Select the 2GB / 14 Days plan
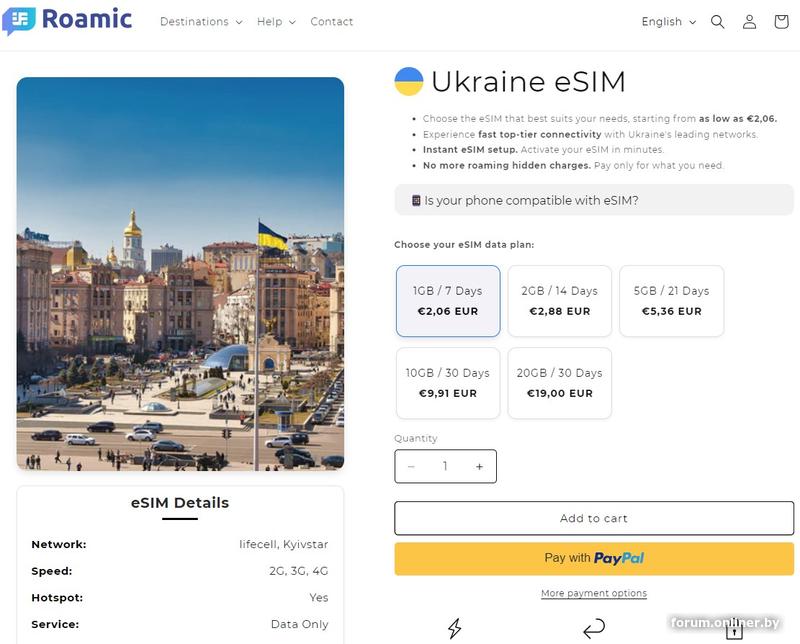The image size is (800, 644). click(559, 300)
